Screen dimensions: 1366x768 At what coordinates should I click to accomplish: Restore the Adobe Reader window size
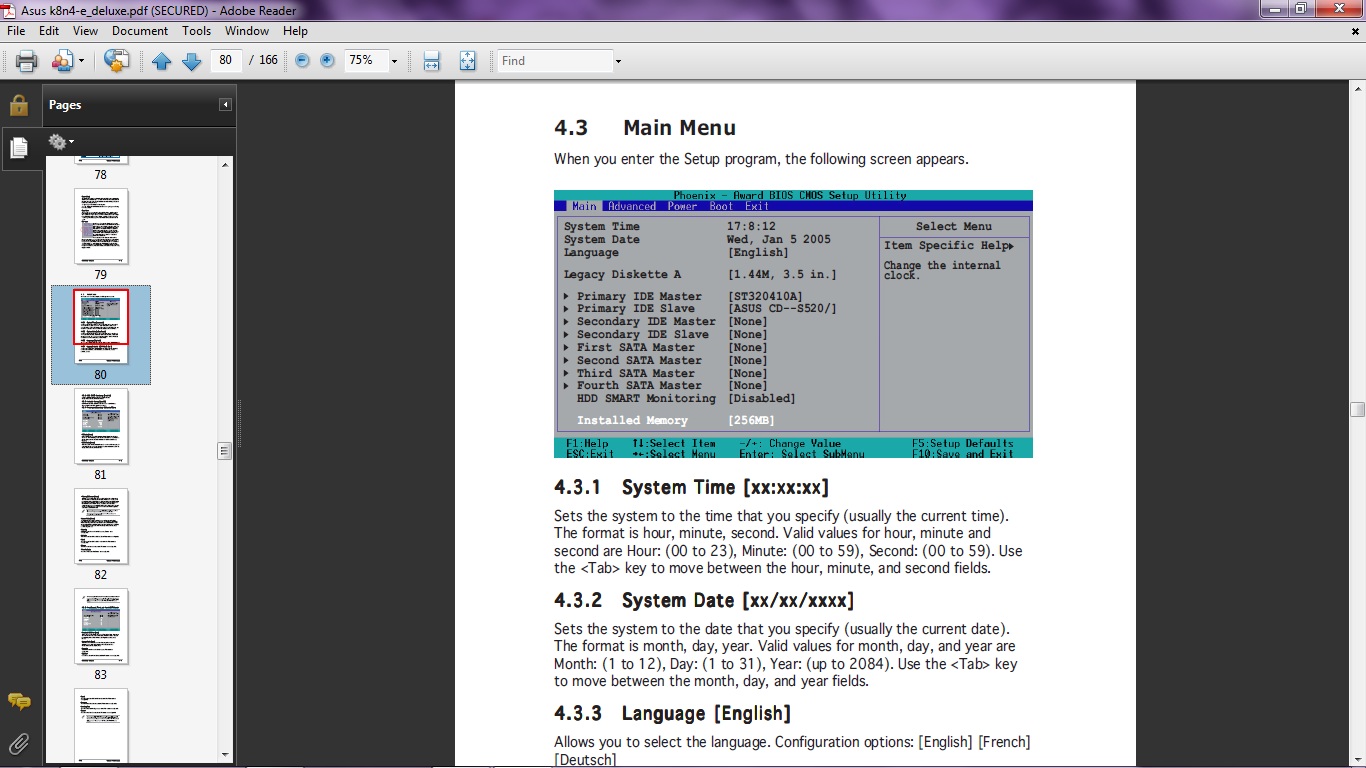click(1301, 9)
